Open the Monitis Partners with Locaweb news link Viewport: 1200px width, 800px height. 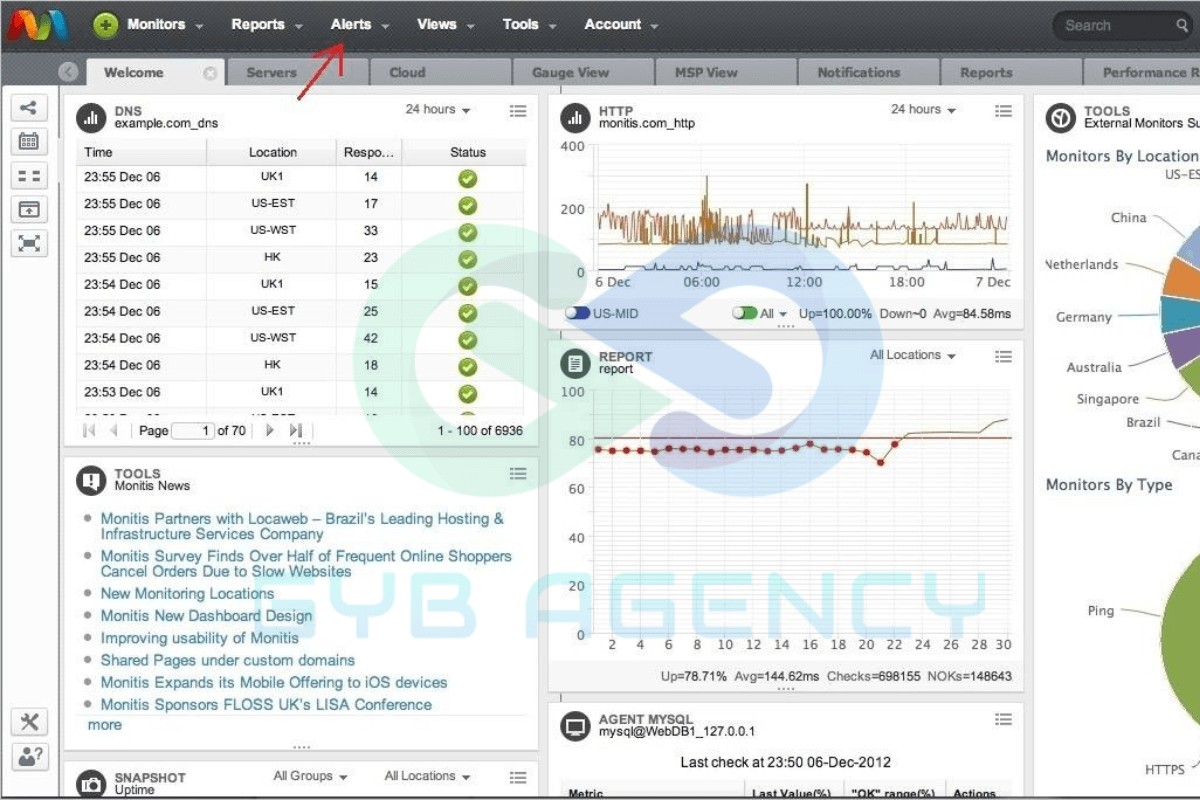(x=302, y=526)
